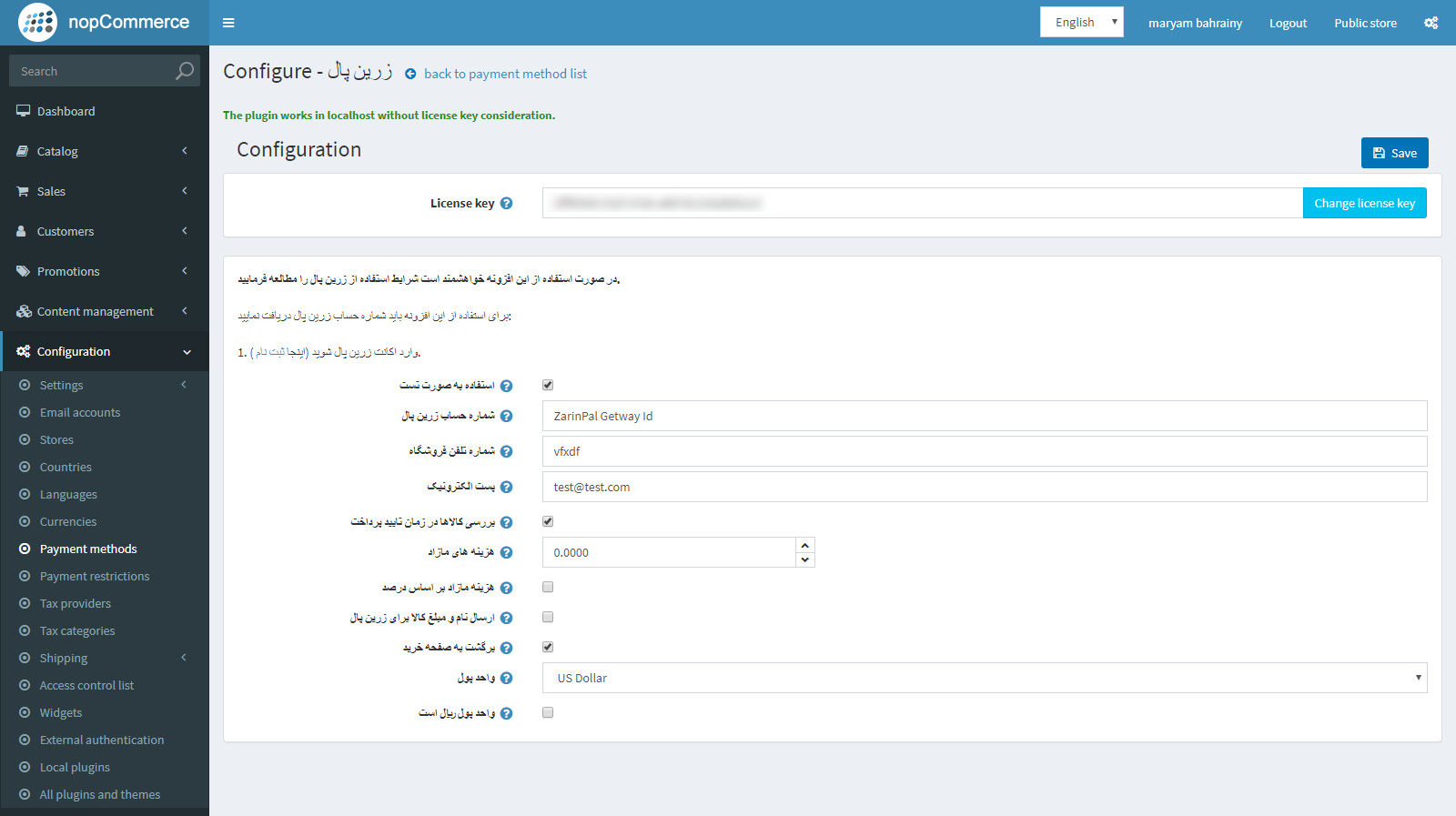
Task: Show help for ارسال نام و مبلغ کالا
Action: [506, 618]
